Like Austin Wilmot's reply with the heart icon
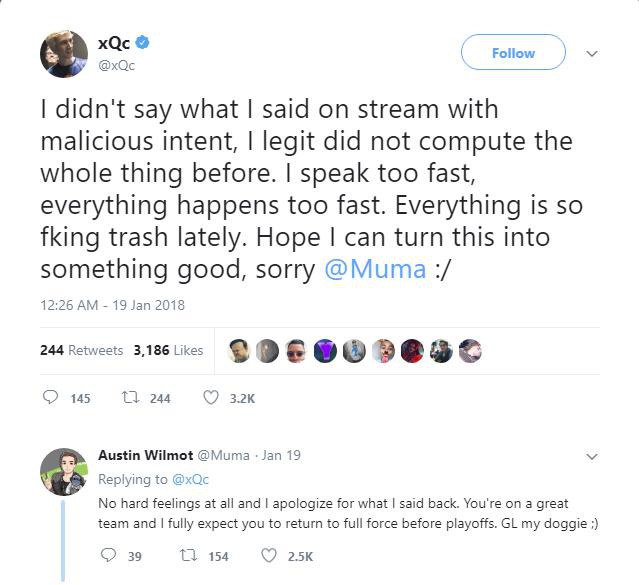This screenshot has width=639, height=585. [x=269, y=556]
